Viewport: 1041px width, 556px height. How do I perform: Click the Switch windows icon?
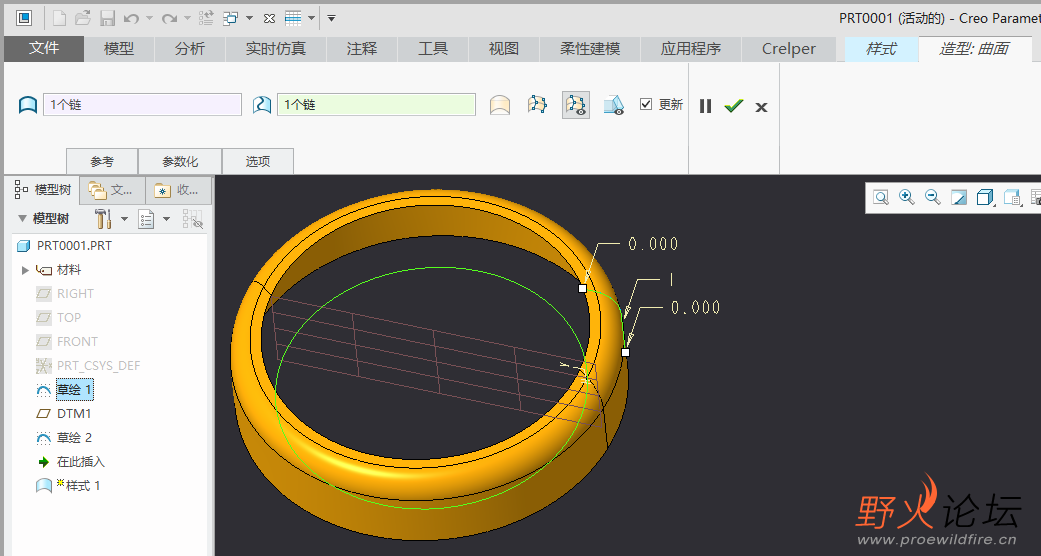(231, 18)
